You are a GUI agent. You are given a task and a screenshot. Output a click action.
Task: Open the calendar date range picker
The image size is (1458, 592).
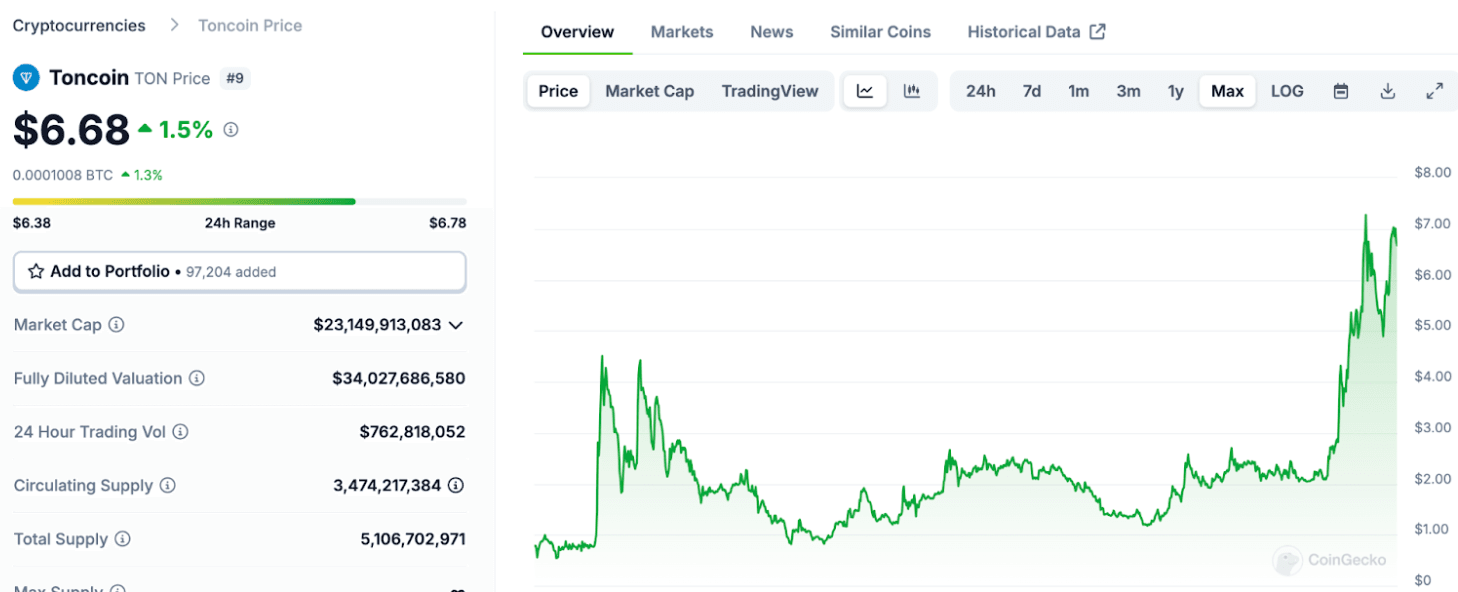(1341, 91)
